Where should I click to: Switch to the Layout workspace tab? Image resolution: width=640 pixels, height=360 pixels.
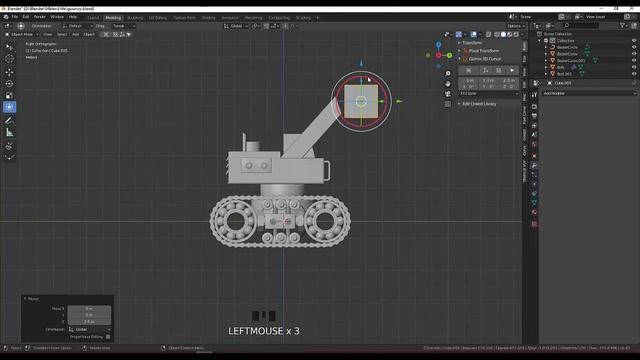tap(93, 18)
